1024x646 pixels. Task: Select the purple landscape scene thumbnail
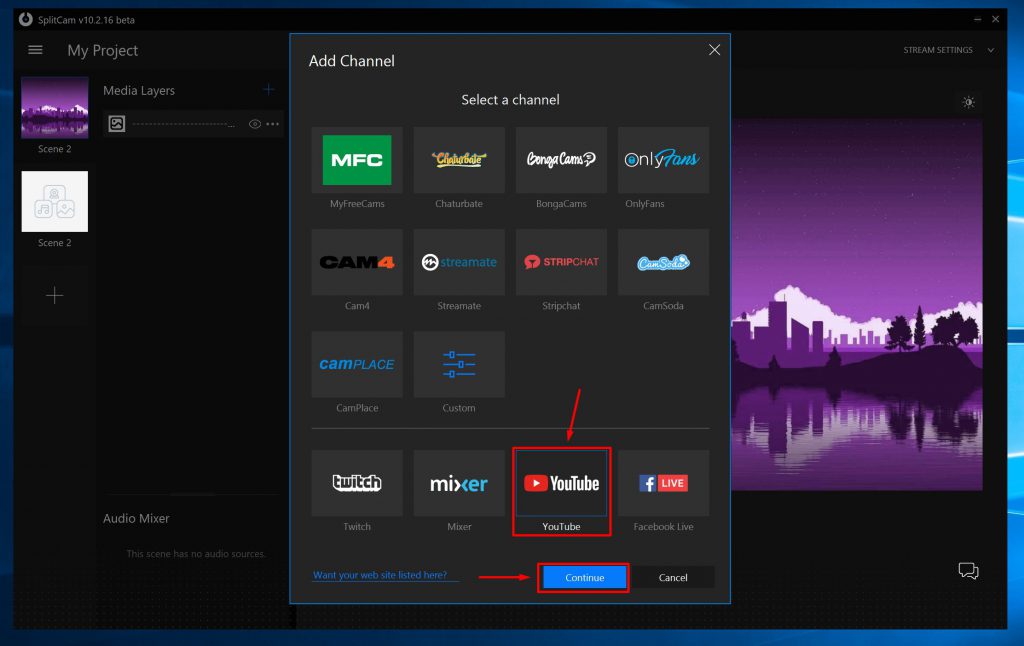(54, 108)
